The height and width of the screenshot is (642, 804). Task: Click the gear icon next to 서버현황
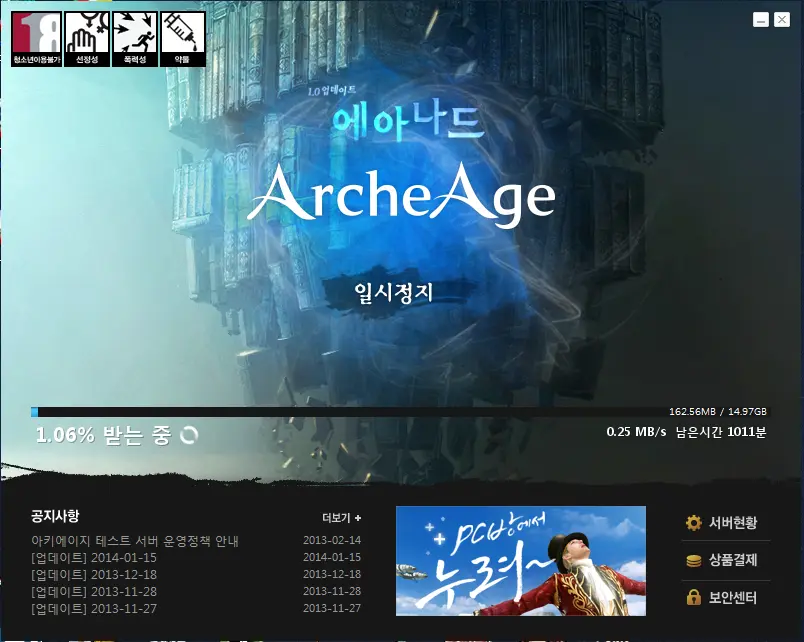693,523
